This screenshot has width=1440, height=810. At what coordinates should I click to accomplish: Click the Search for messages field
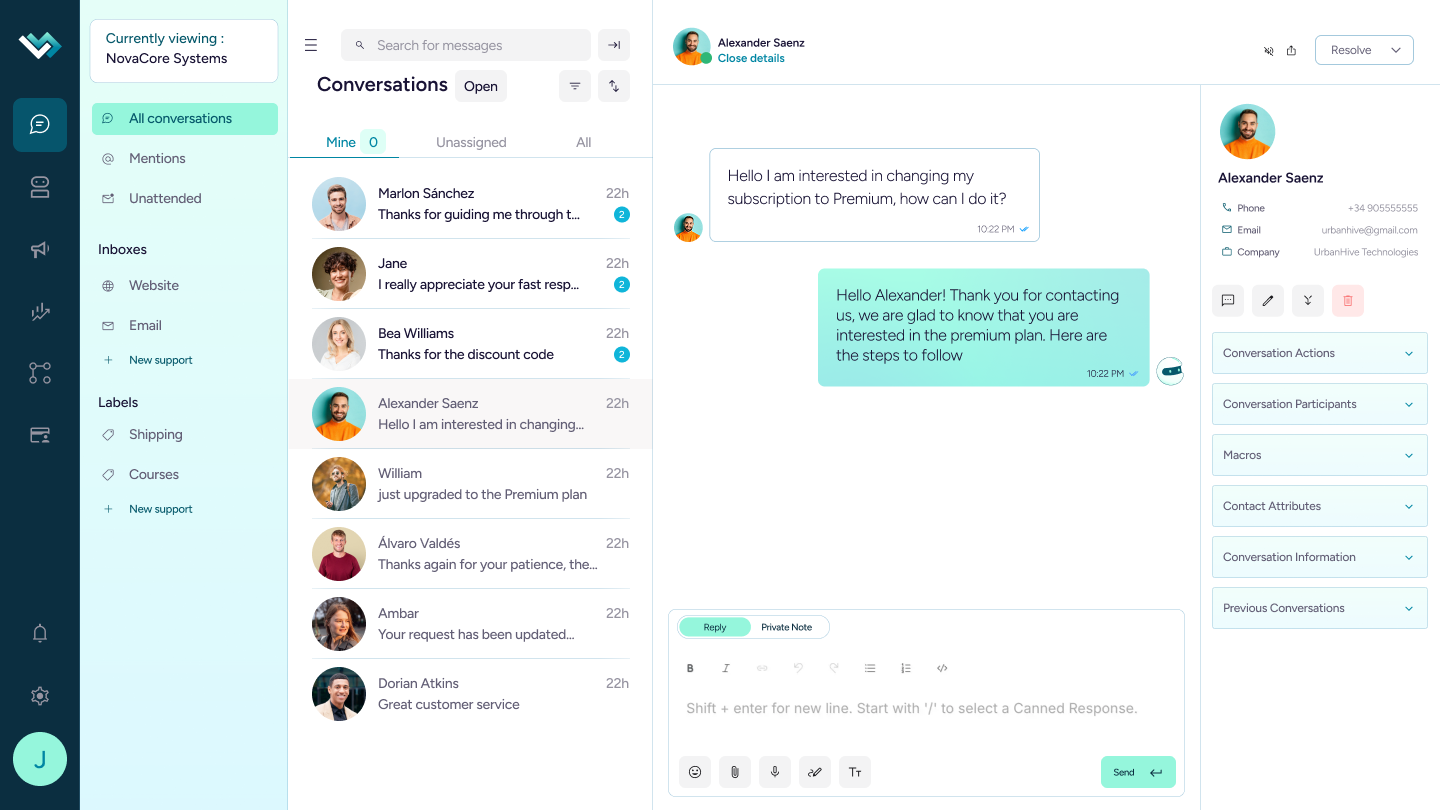click(x=465, y=45)
